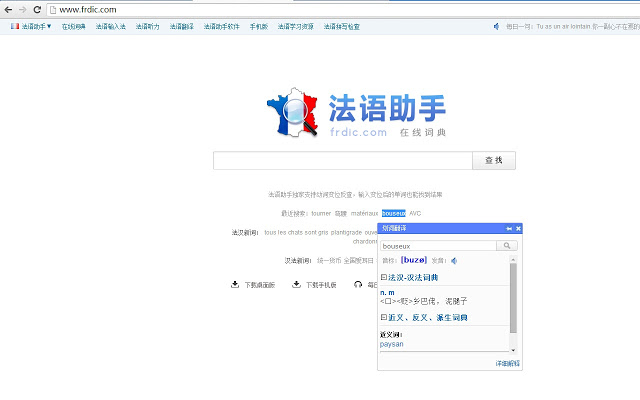Open new word 'plantigrade'
Viewport: 640px width, 400px height.
[x=346, y=233]
